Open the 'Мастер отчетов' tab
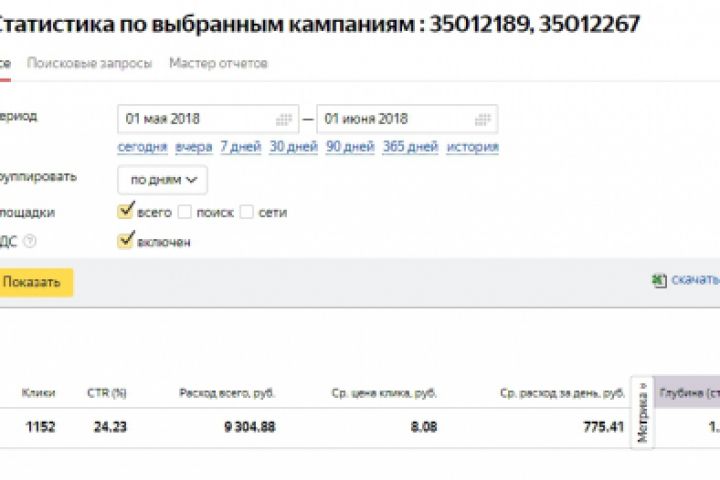The height and width of the screenshot is (480, 720). pos(218,63)
